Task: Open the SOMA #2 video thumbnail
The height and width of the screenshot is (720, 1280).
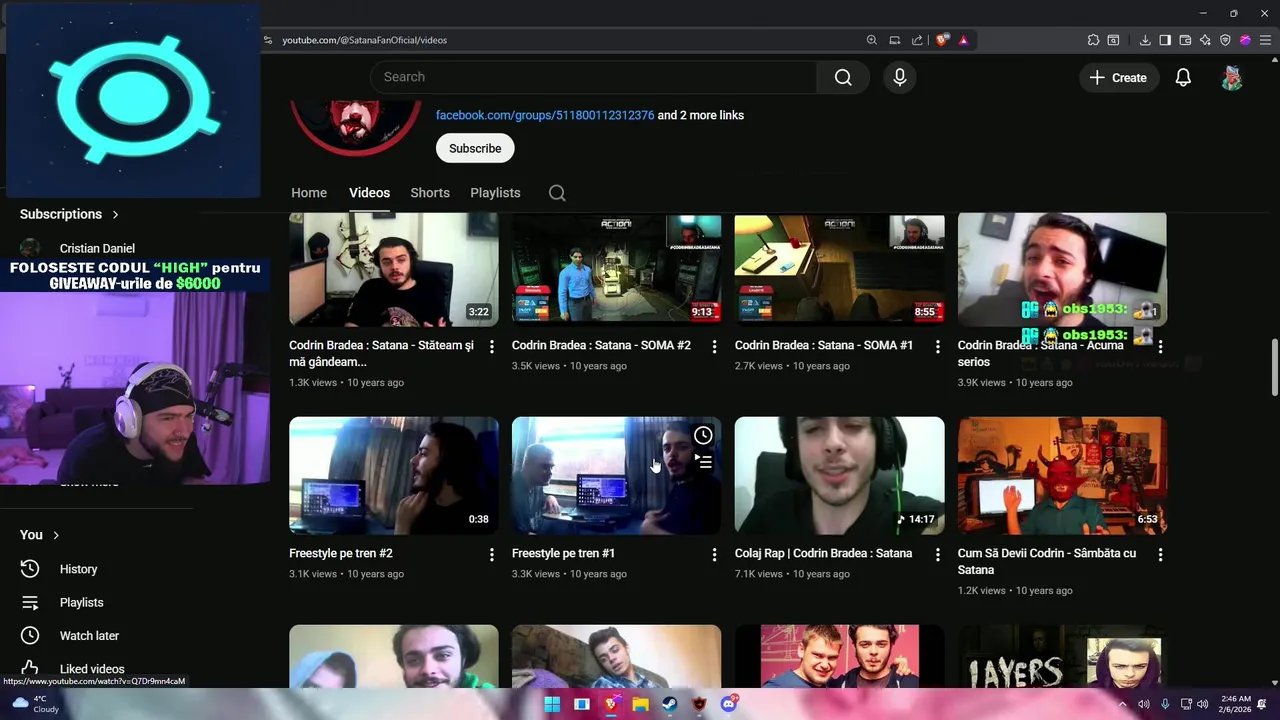Action: click(616, 269)
